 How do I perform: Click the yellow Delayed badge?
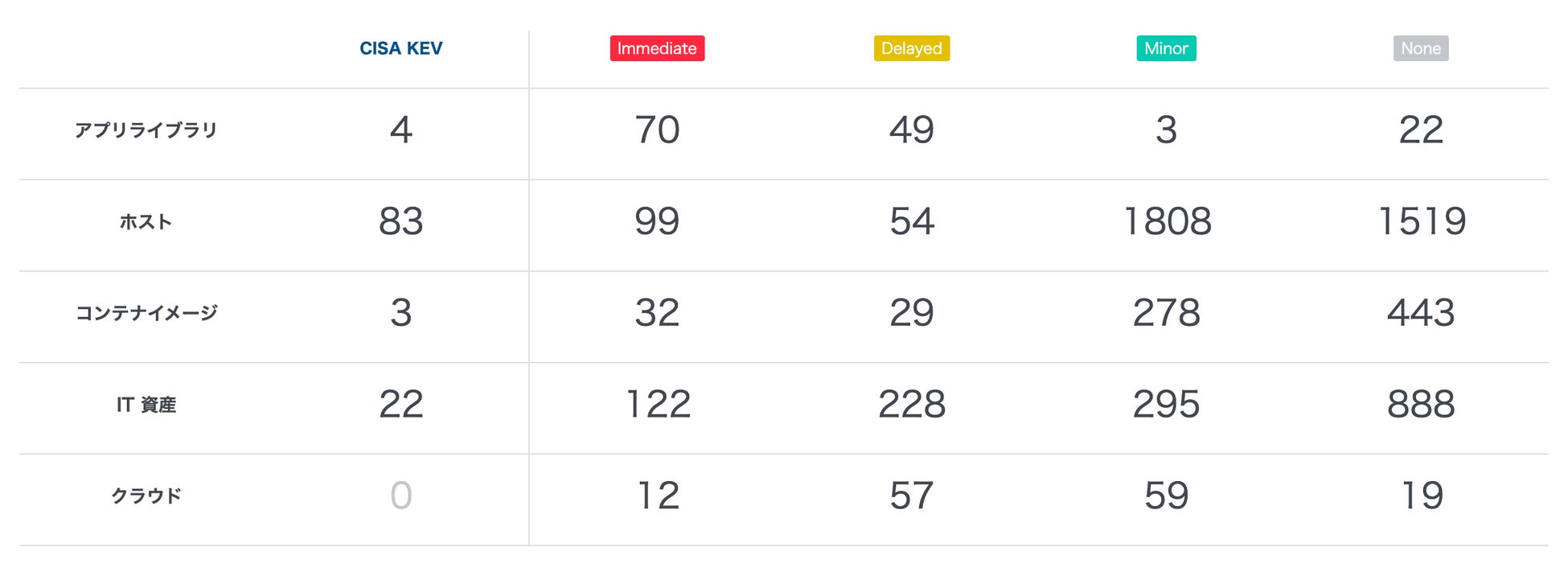[911, 48]
